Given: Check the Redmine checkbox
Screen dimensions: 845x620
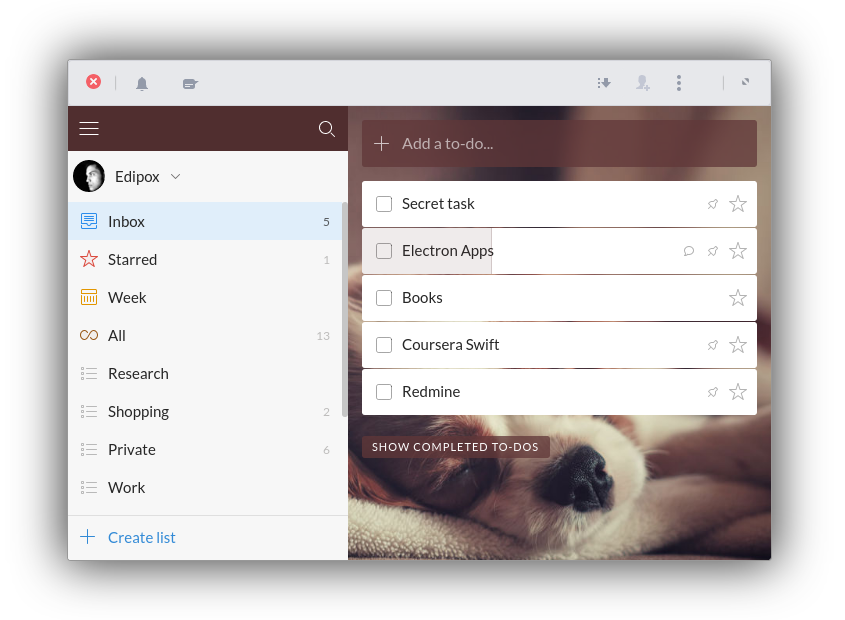Looking at the screenshot, I should [x=384, y=391].
